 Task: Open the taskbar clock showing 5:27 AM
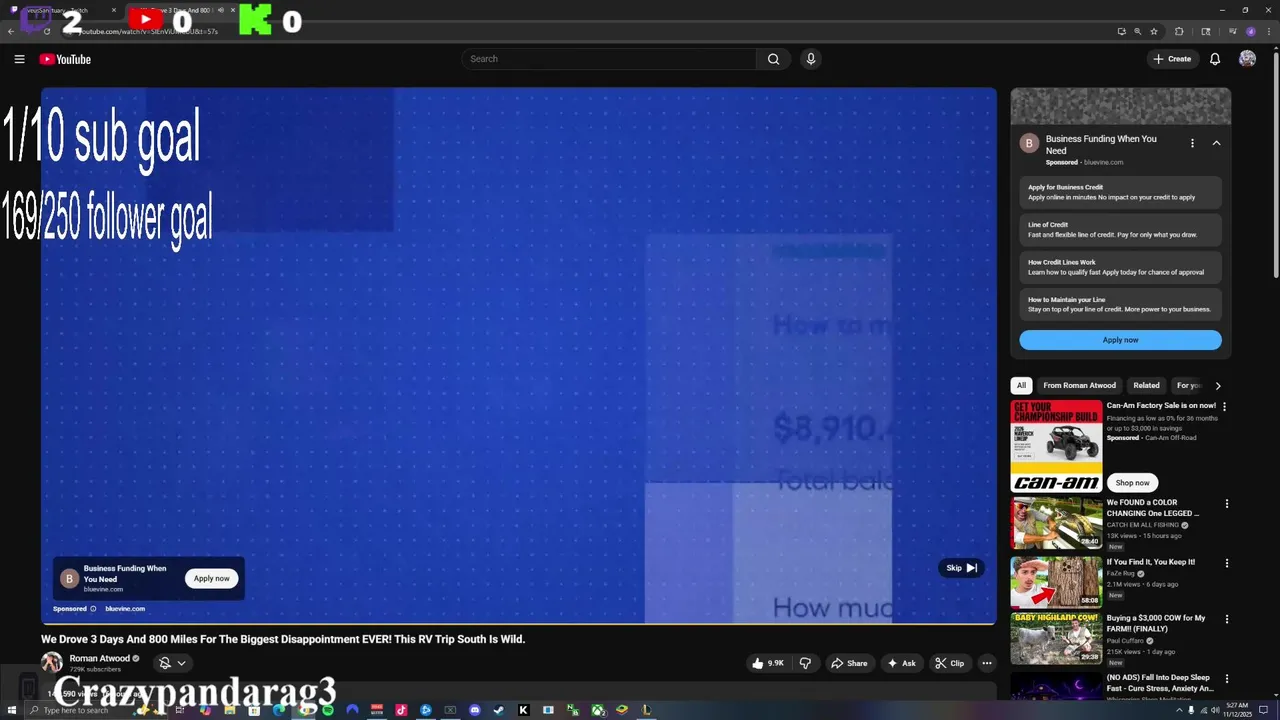coord(1235,710)
